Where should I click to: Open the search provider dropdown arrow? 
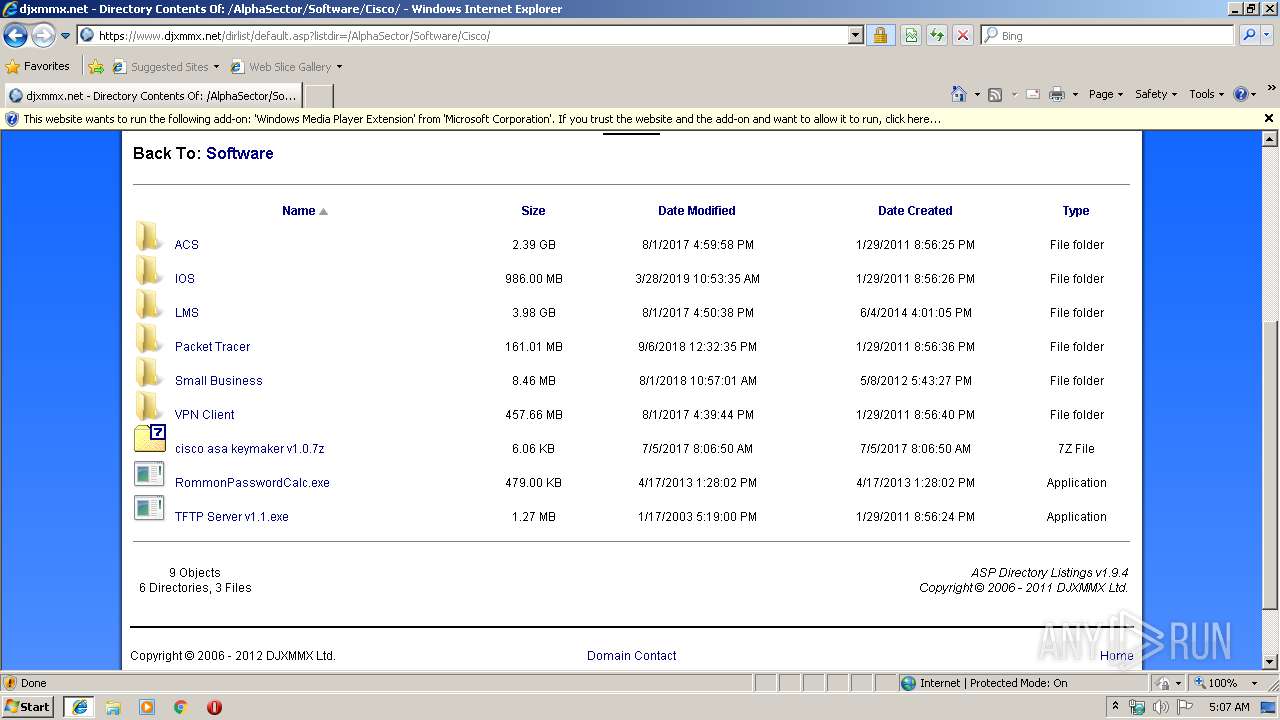(1268, 35)
